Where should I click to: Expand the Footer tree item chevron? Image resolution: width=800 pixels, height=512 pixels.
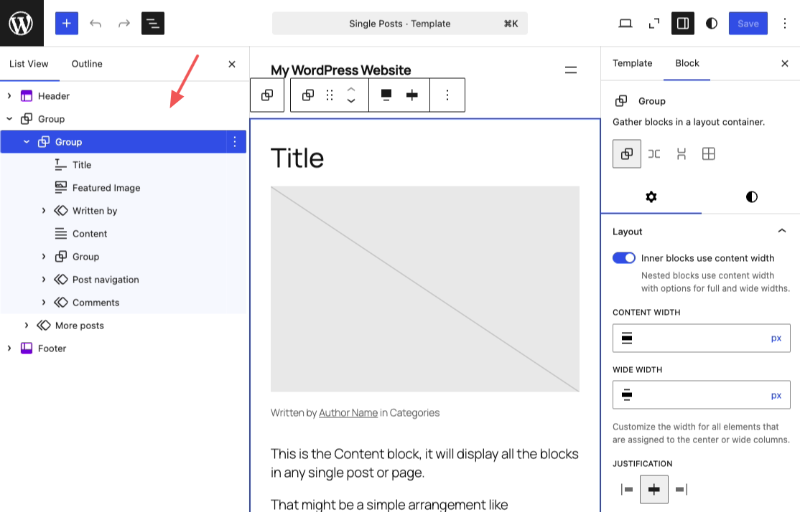tap(9, 348)
